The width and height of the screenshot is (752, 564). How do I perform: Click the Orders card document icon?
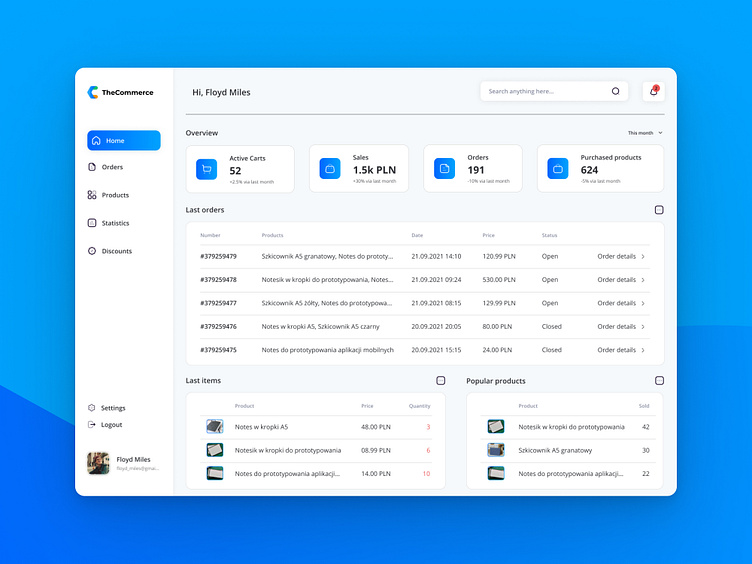444,169
